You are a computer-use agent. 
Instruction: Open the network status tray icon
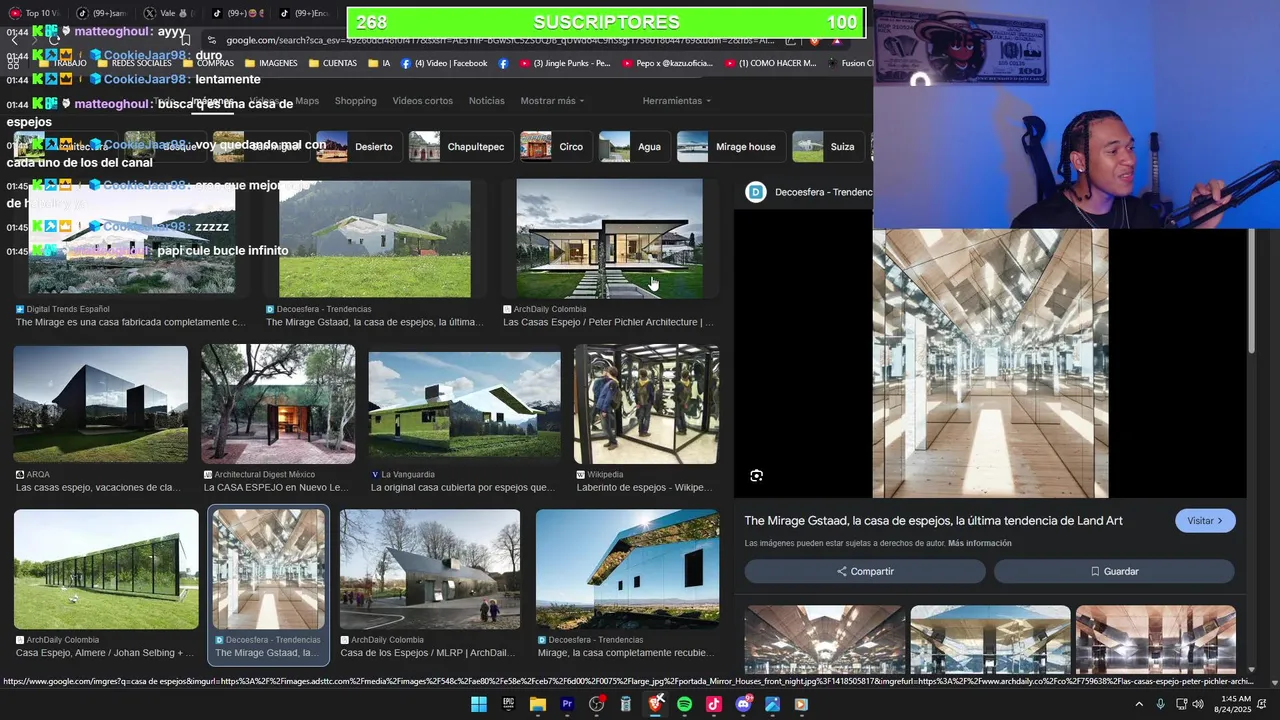(1181, 704)
